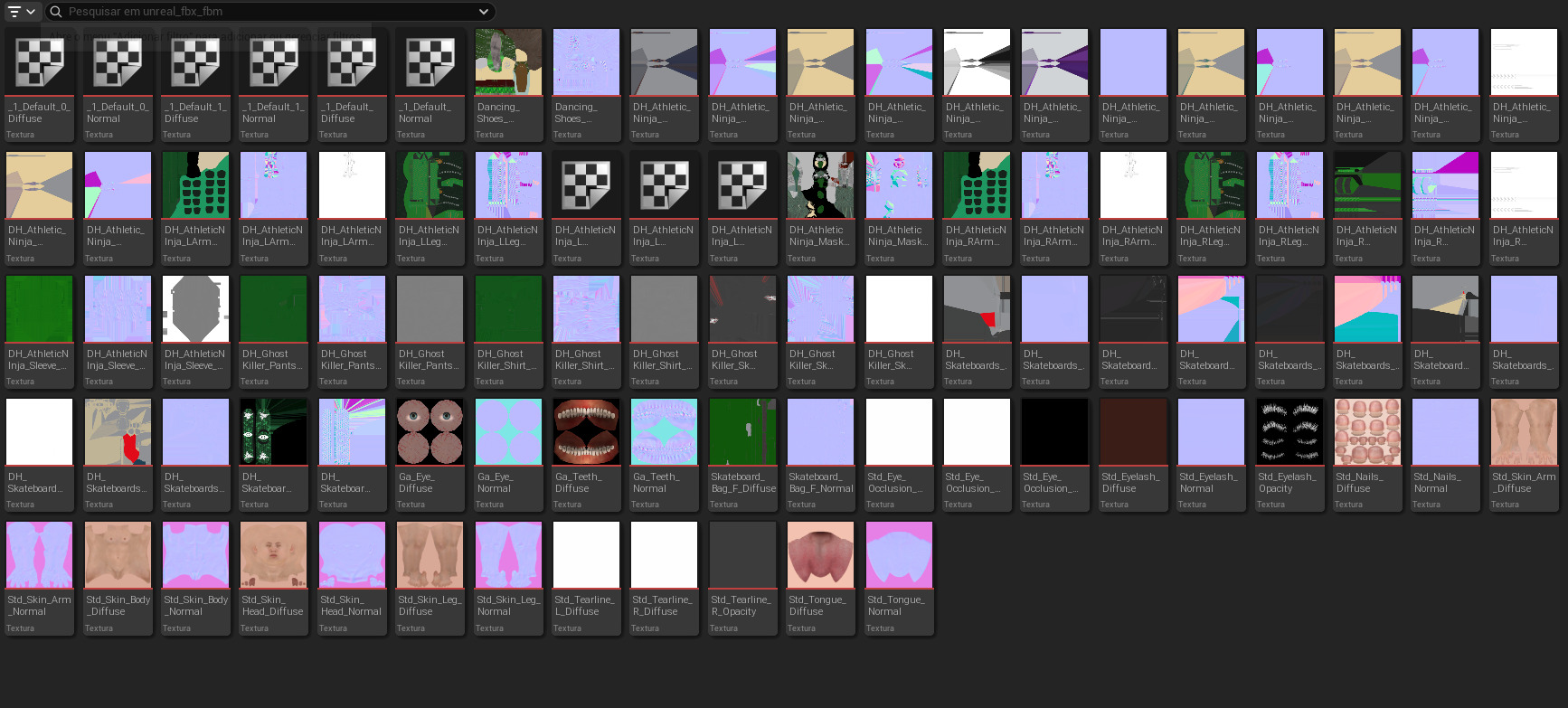
Task: Focus the 'Pesquisar em unreal_fbx_fbm' search field
Action: [269, 12]
